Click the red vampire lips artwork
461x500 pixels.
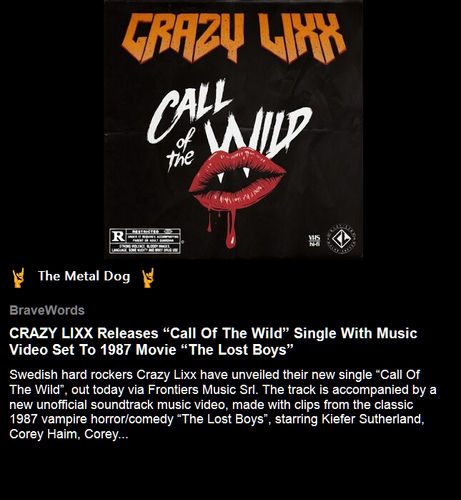tap(237, 178)
